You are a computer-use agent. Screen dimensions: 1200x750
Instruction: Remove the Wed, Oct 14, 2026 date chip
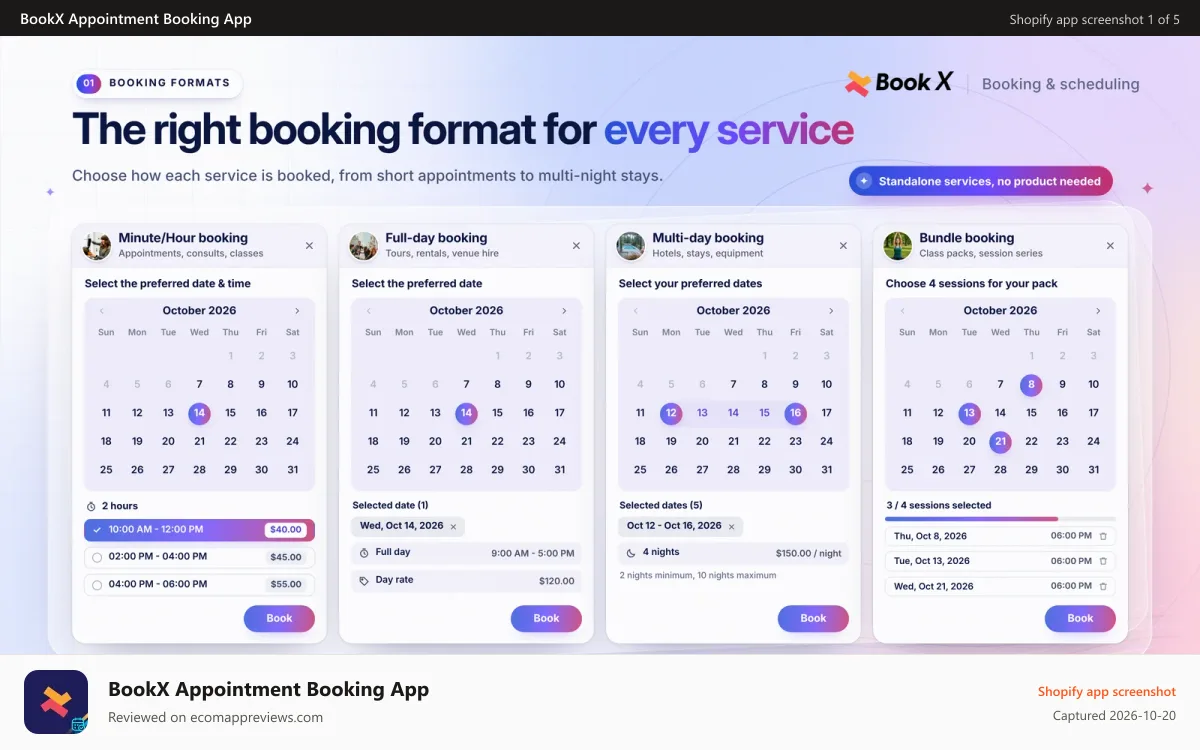(x=453, y=526)
